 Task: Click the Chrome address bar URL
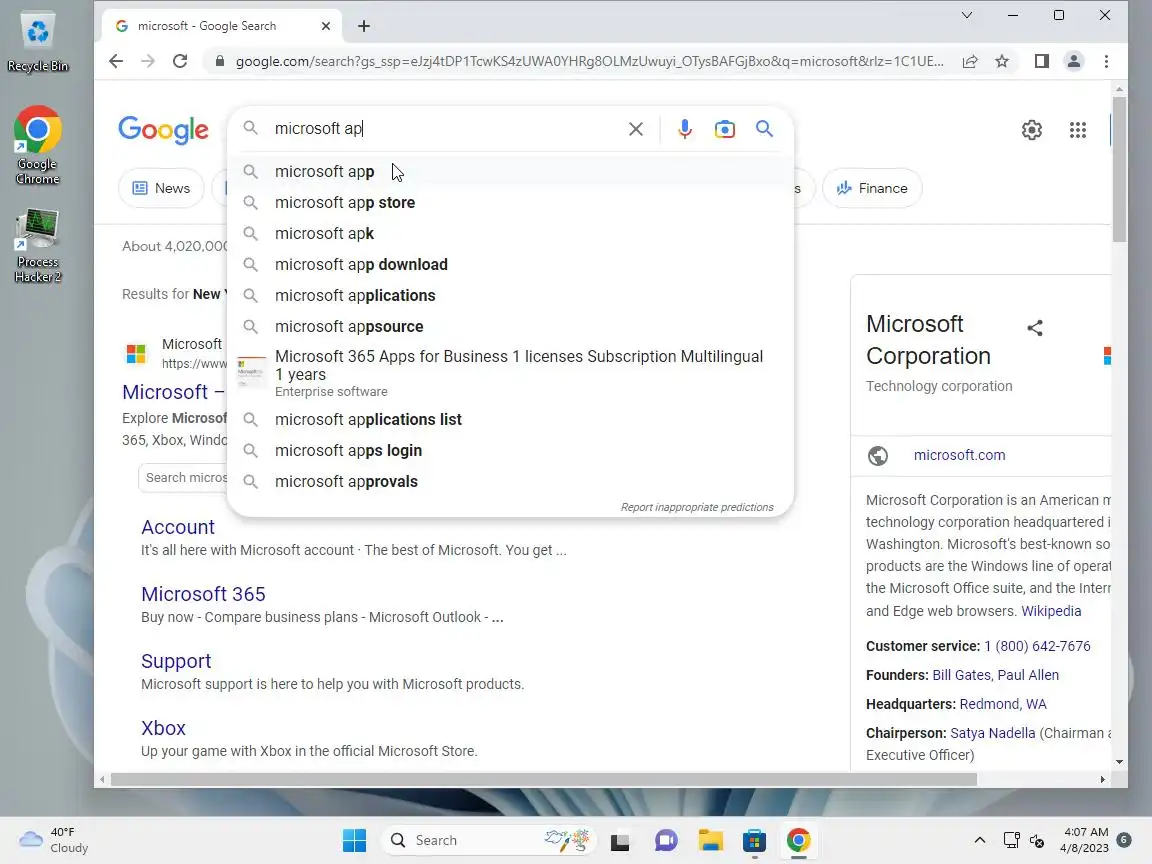[x=589, y=62]
